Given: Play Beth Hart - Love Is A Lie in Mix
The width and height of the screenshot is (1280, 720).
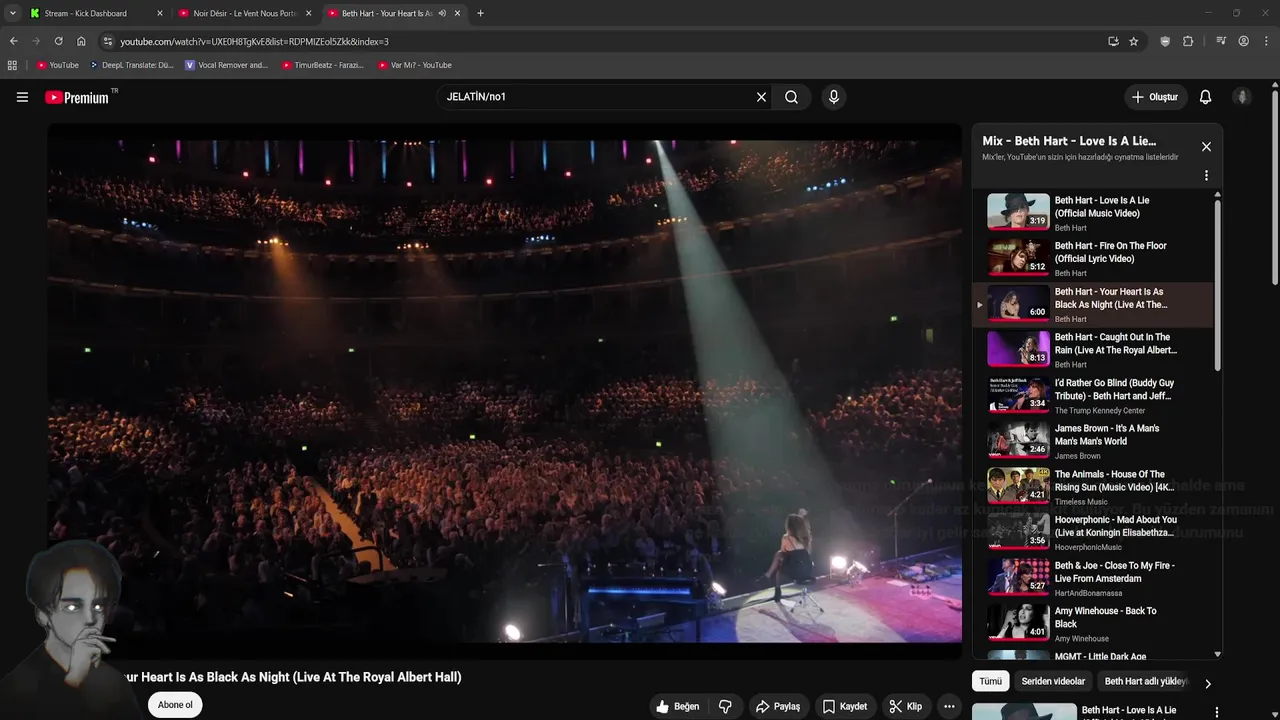Looking at the screenshot, I should (x=1094, y=212).
